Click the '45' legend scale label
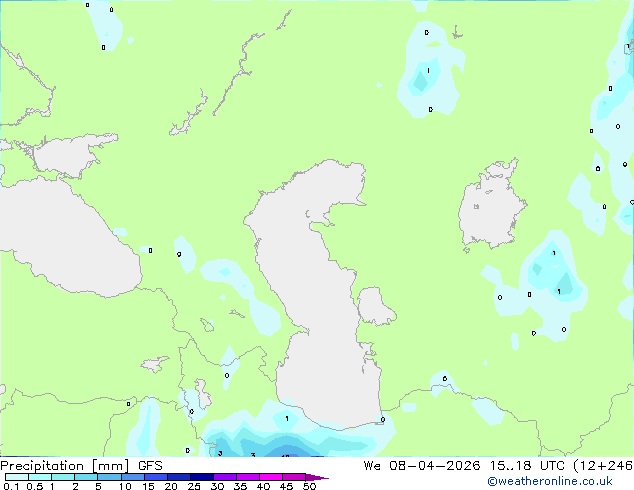634x490 pixels. click(286, 486)
